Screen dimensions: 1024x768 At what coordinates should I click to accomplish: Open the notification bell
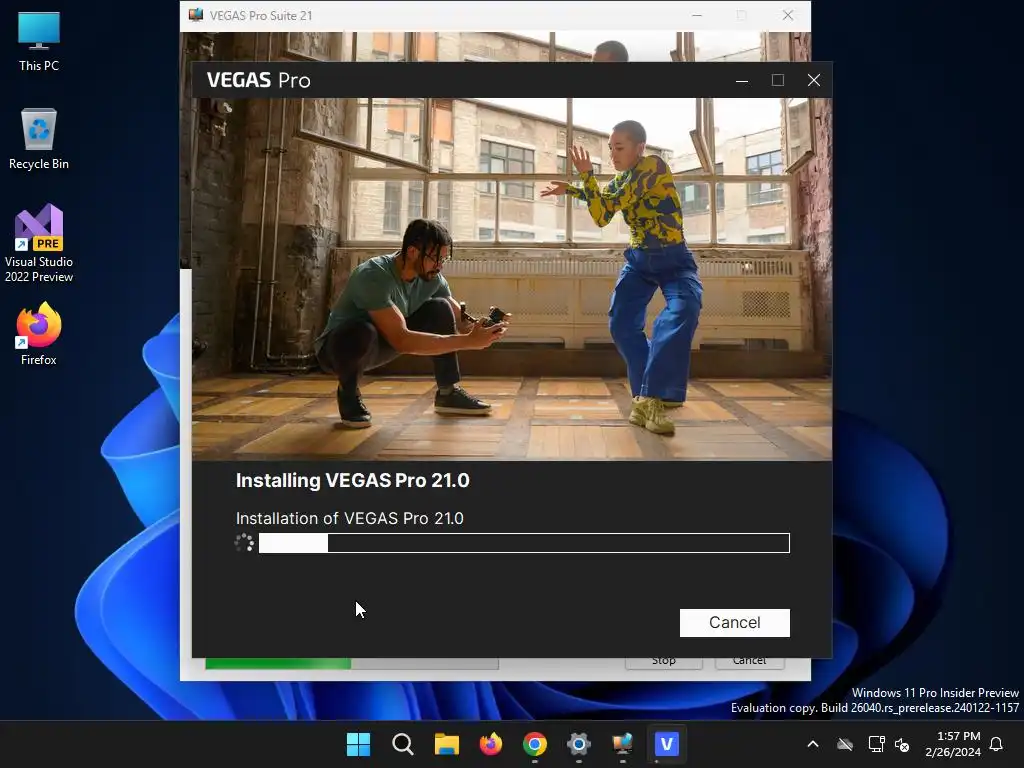(x=996, y=744)
